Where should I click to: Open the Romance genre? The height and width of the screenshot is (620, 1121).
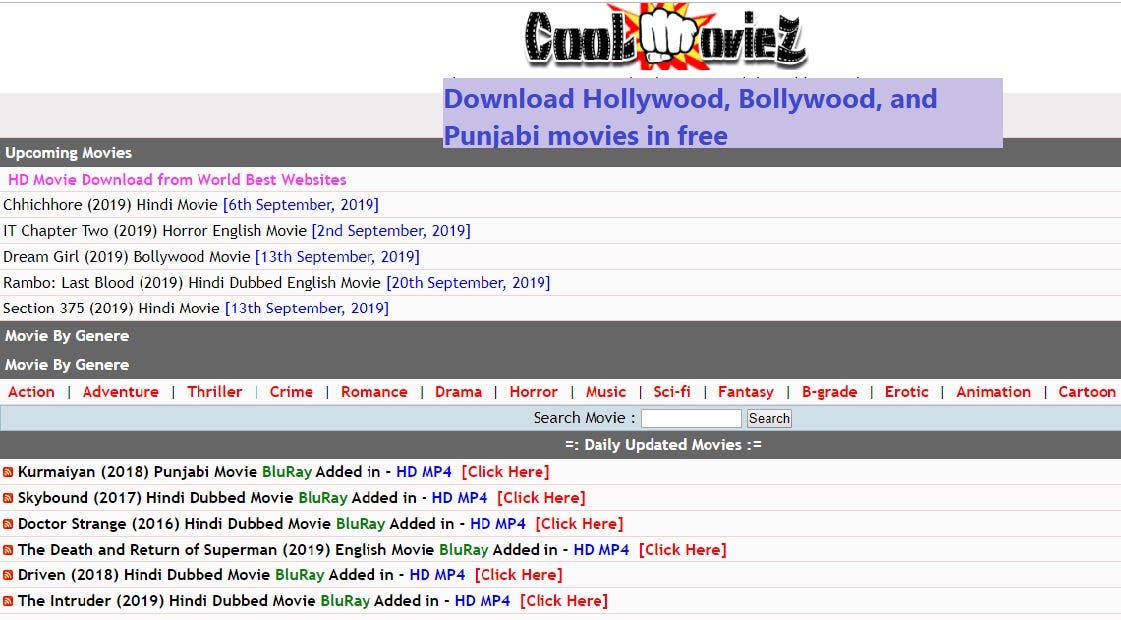point(374,392)
